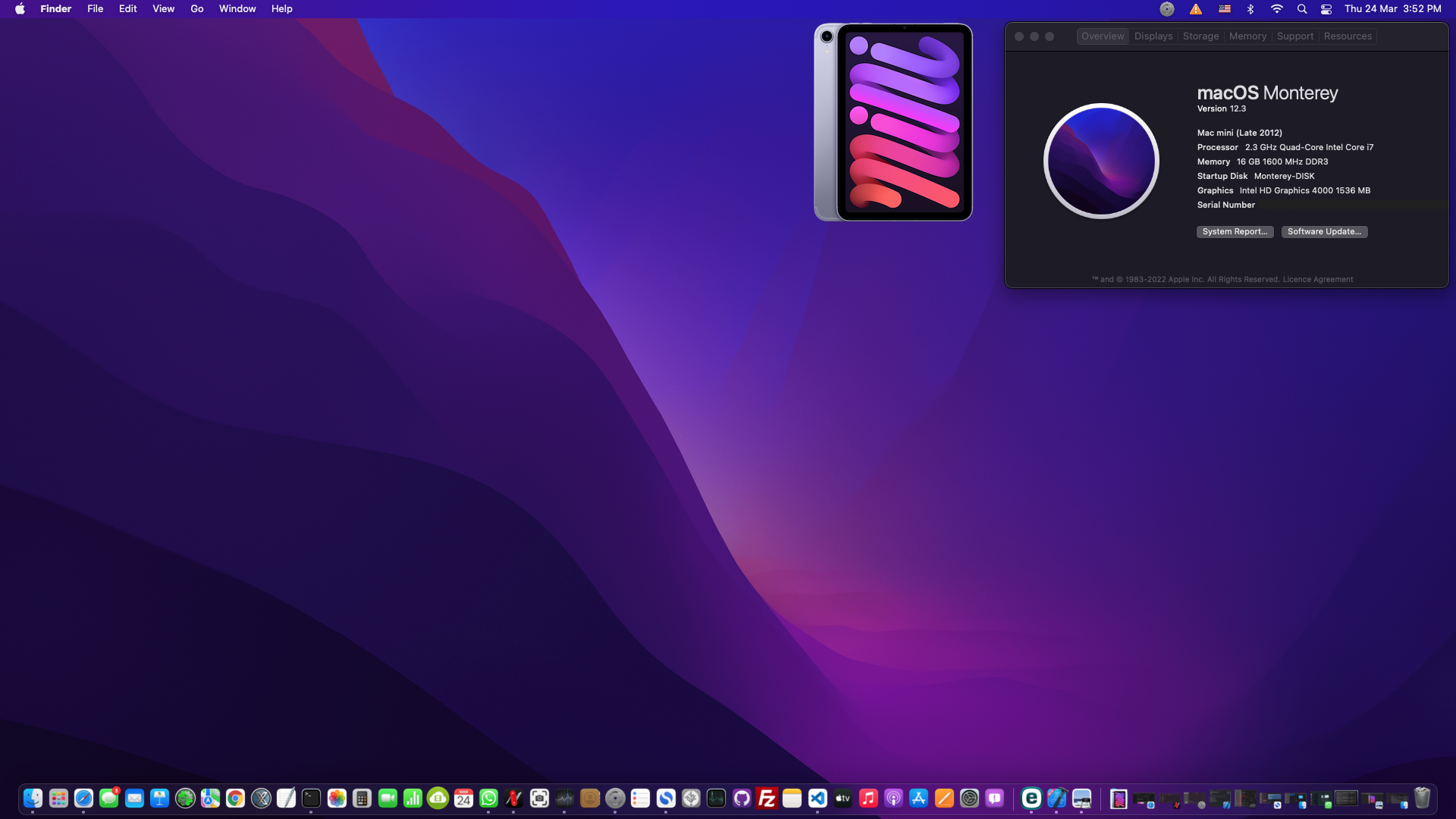
Task: Switch to the Support tab
Action: tap(1295, 36)
